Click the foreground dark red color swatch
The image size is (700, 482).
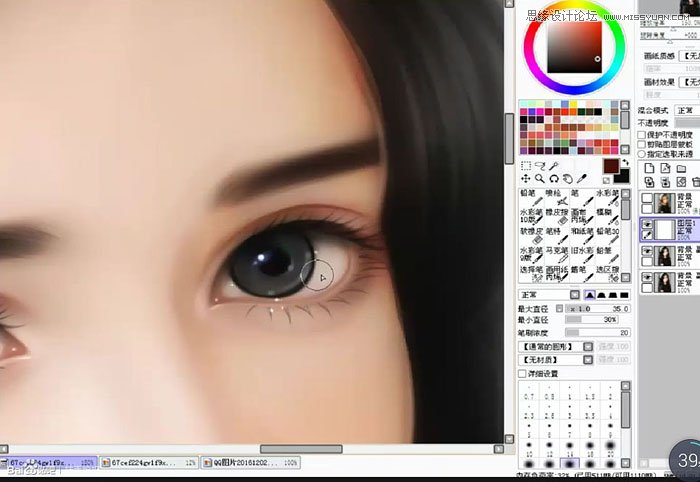coord(611,166)
